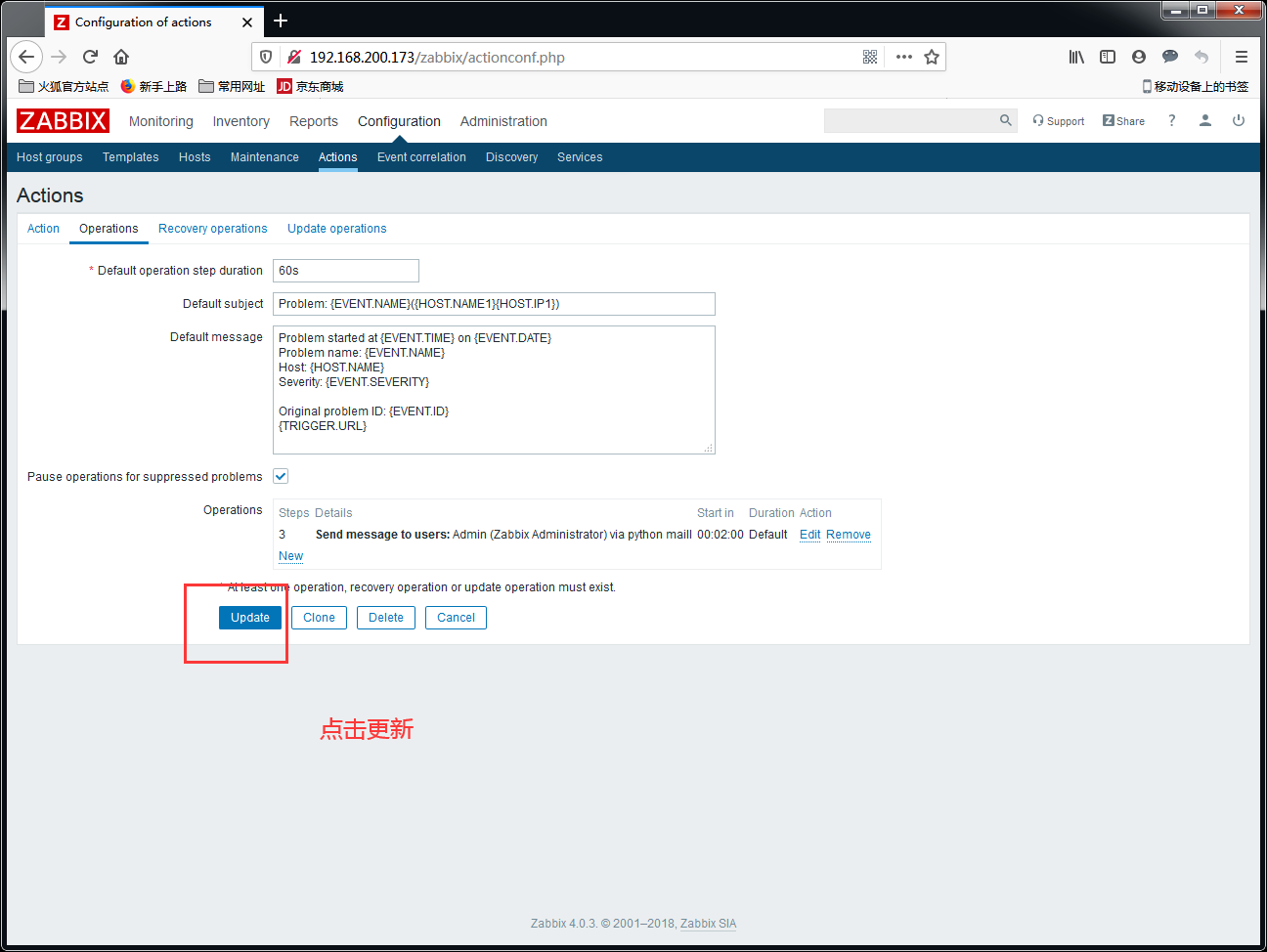
Task: Go to Hosts submenu
Action: pos(195,157)
